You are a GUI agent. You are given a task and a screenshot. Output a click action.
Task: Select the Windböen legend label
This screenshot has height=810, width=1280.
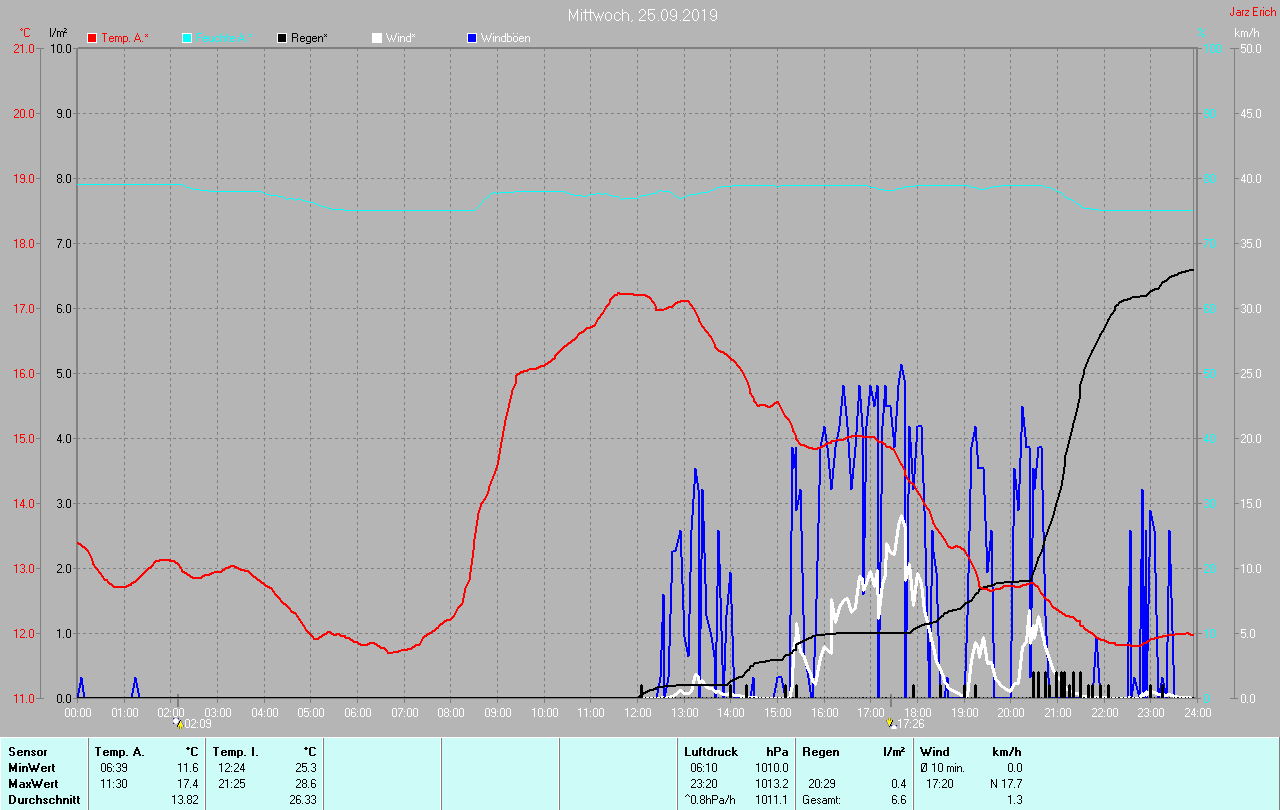click(506, 38)
